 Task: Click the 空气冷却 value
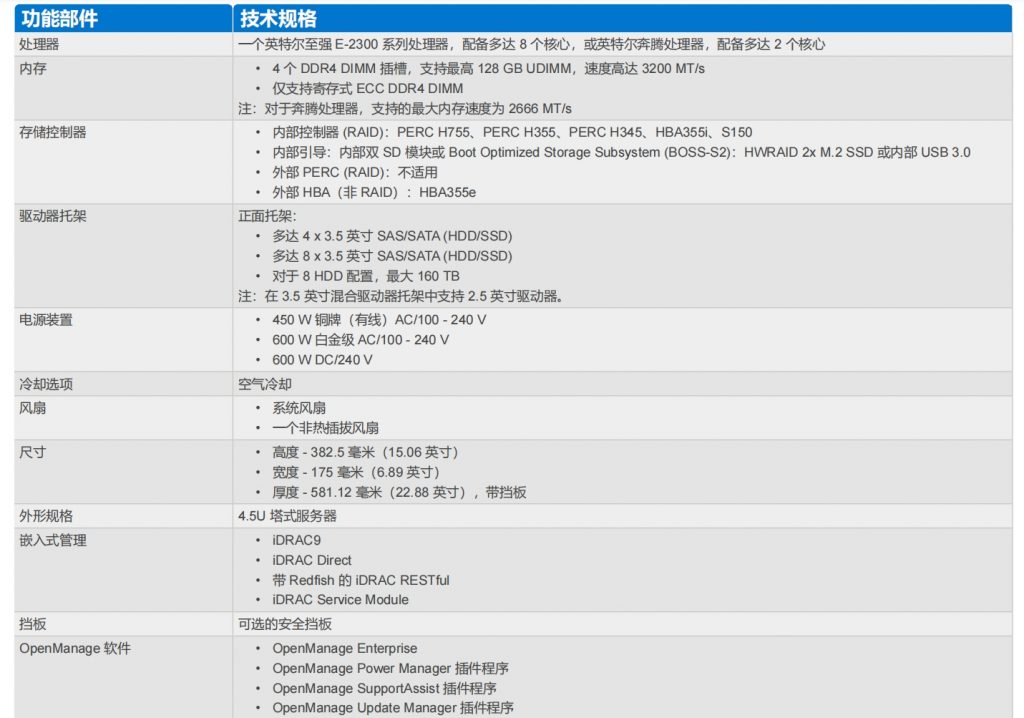(264, 384)
